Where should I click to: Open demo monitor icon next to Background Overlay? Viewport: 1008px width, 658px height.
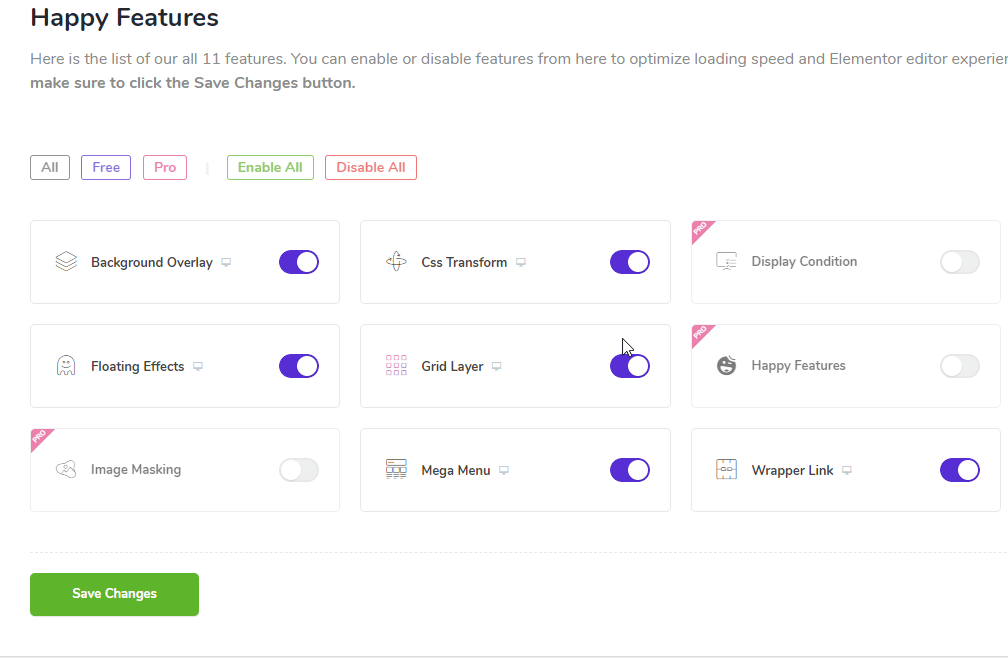(226, 262)
